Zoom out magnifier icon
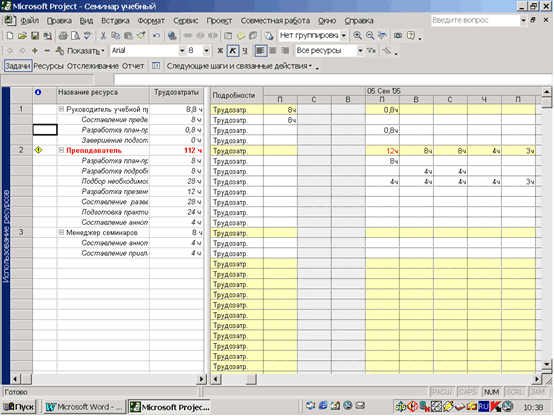Viewport: 554px width, 416px height. pyautogui.click(x=370, y=36)
